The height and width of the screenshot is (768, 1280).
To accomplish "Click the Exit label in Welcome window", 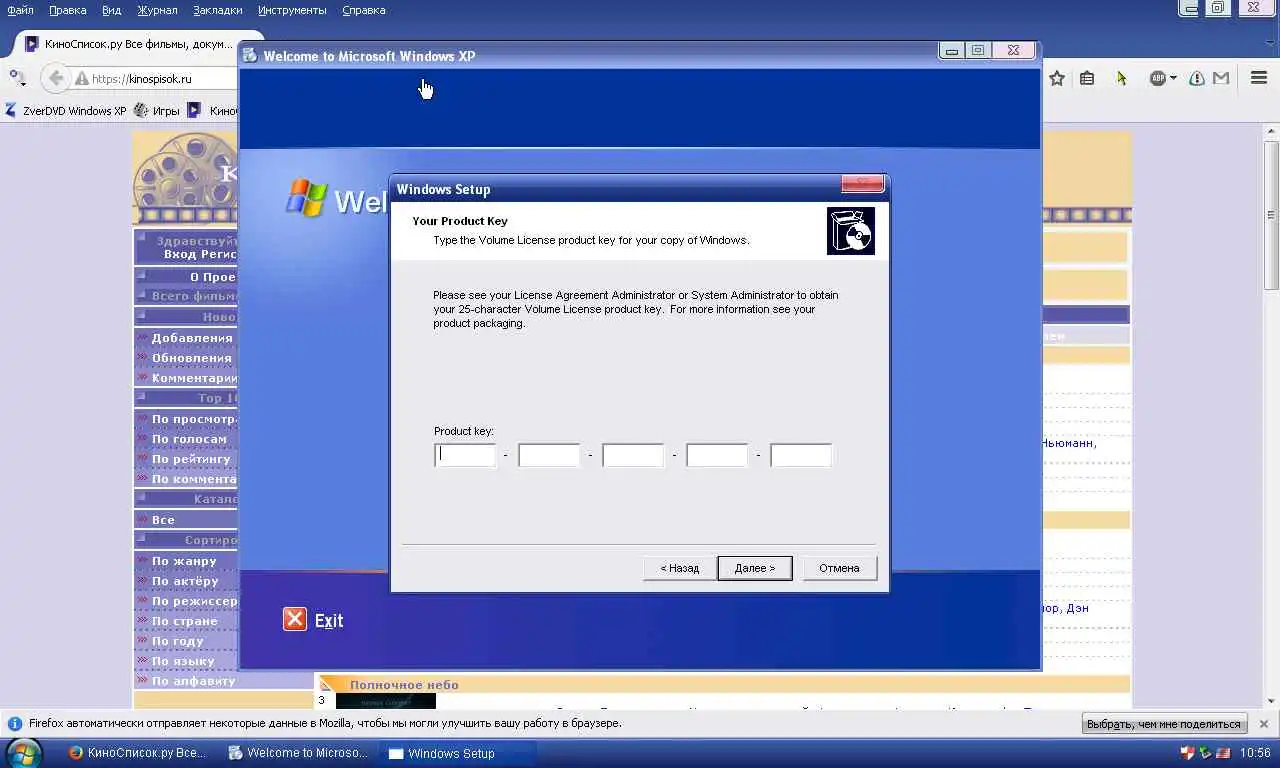I will [329, 621].
